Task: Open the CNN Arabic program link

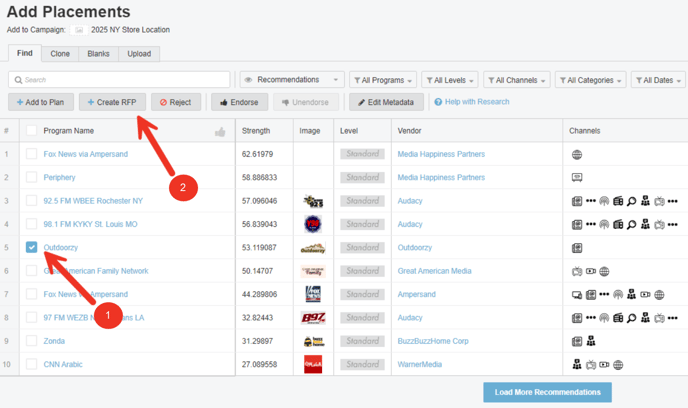Action: tap(63, 364)
